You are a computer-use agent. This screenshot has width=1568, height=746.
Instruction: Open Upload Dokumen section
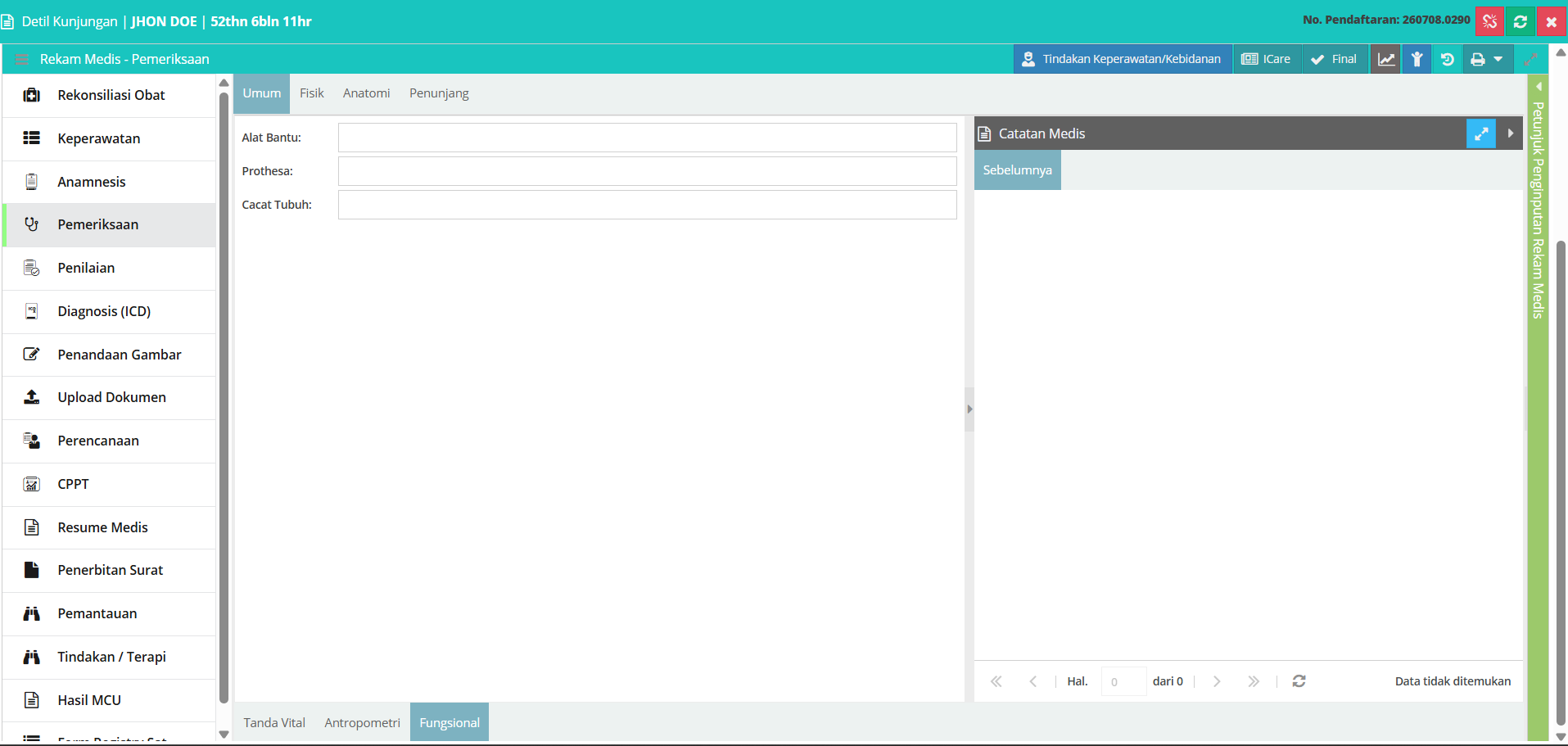(110, 397)
